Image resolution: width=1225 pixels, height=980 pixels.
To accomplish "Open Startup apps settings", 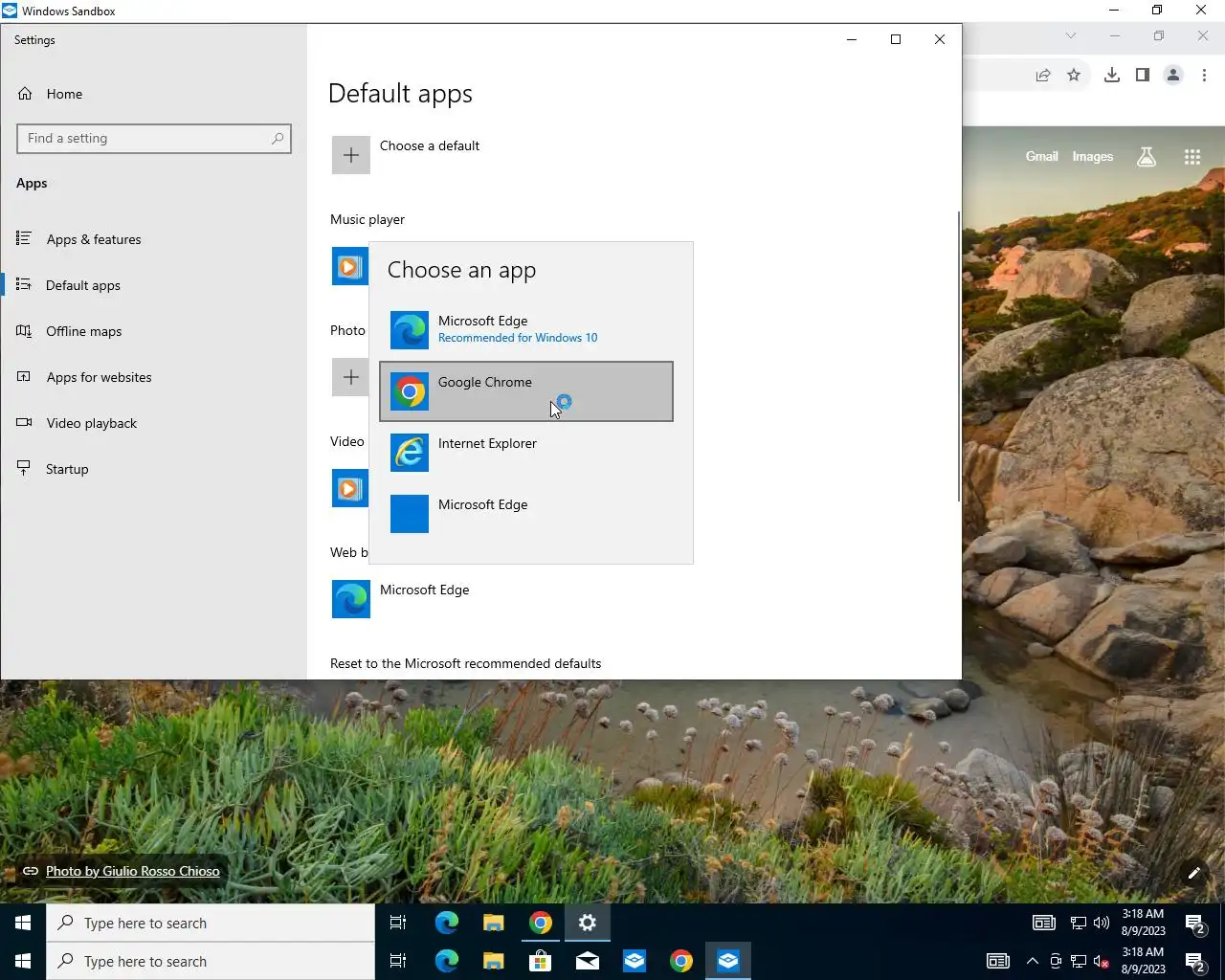I will tap(153, 469).
